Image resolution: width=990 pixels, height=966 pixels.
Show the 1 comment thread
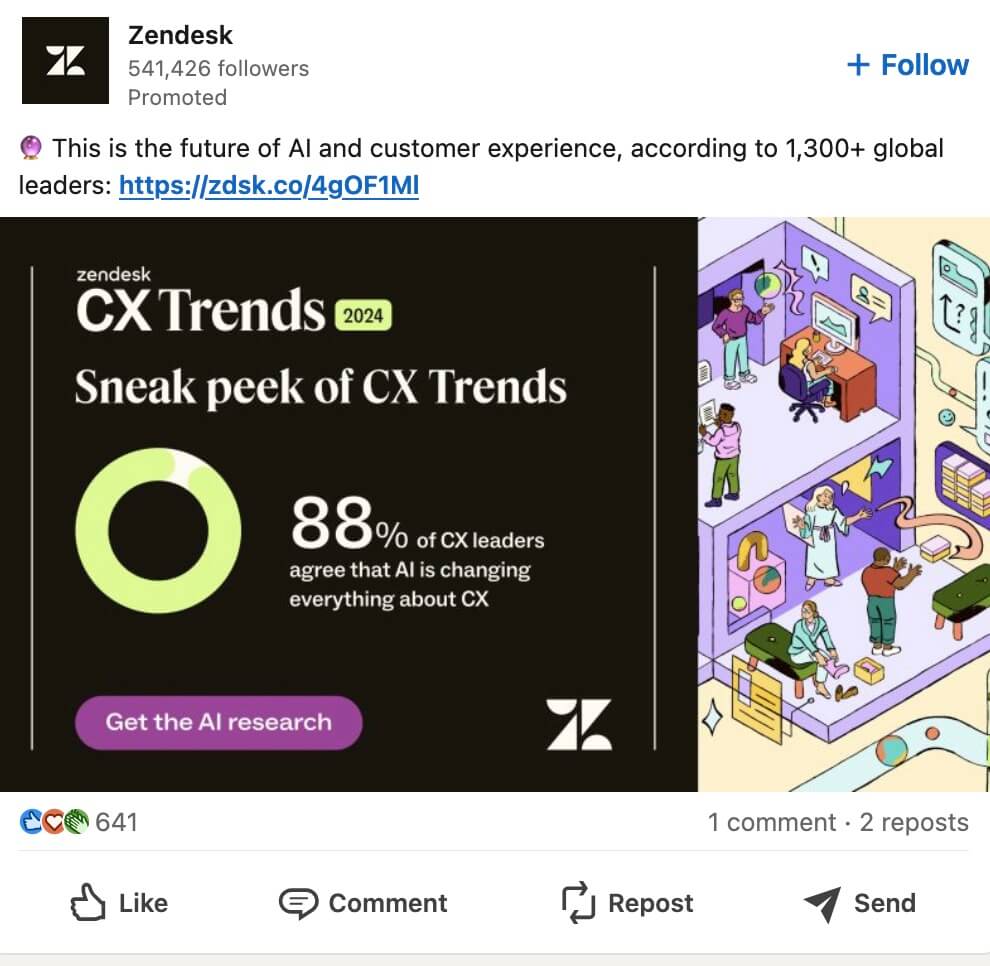[771, 822]
